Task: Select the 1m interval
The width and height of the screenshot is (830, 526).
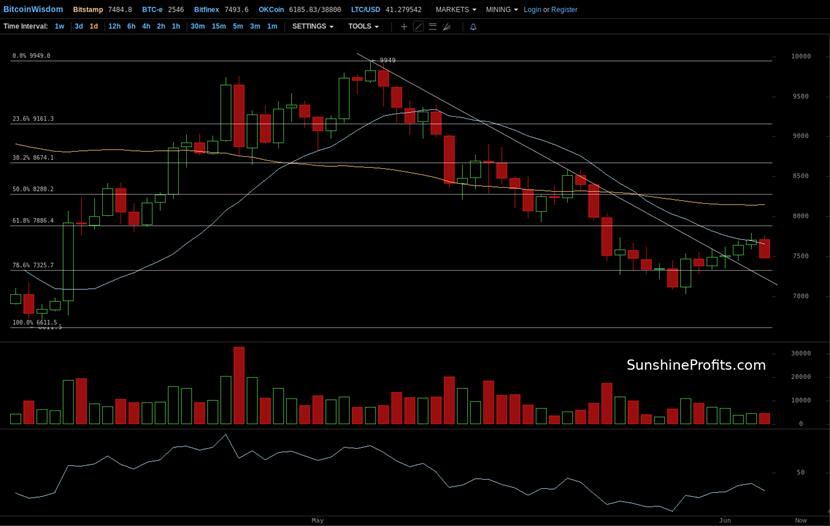Action: point(272,26)
